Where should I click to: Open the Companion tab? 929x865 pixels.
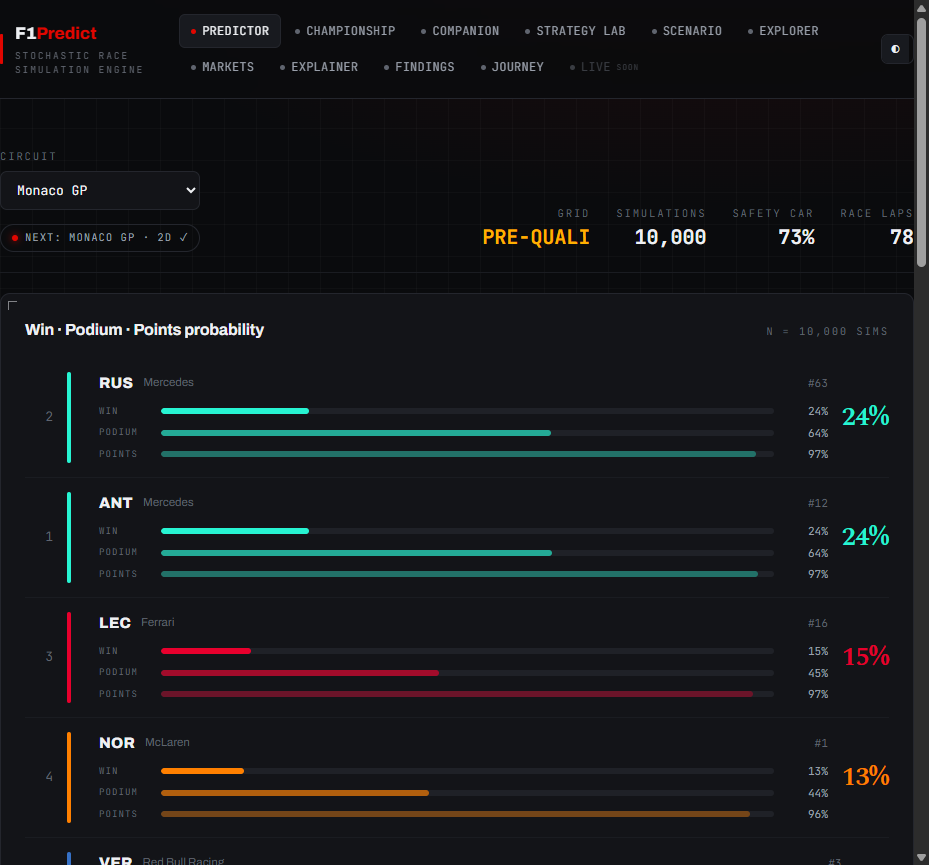pos(460,31)
